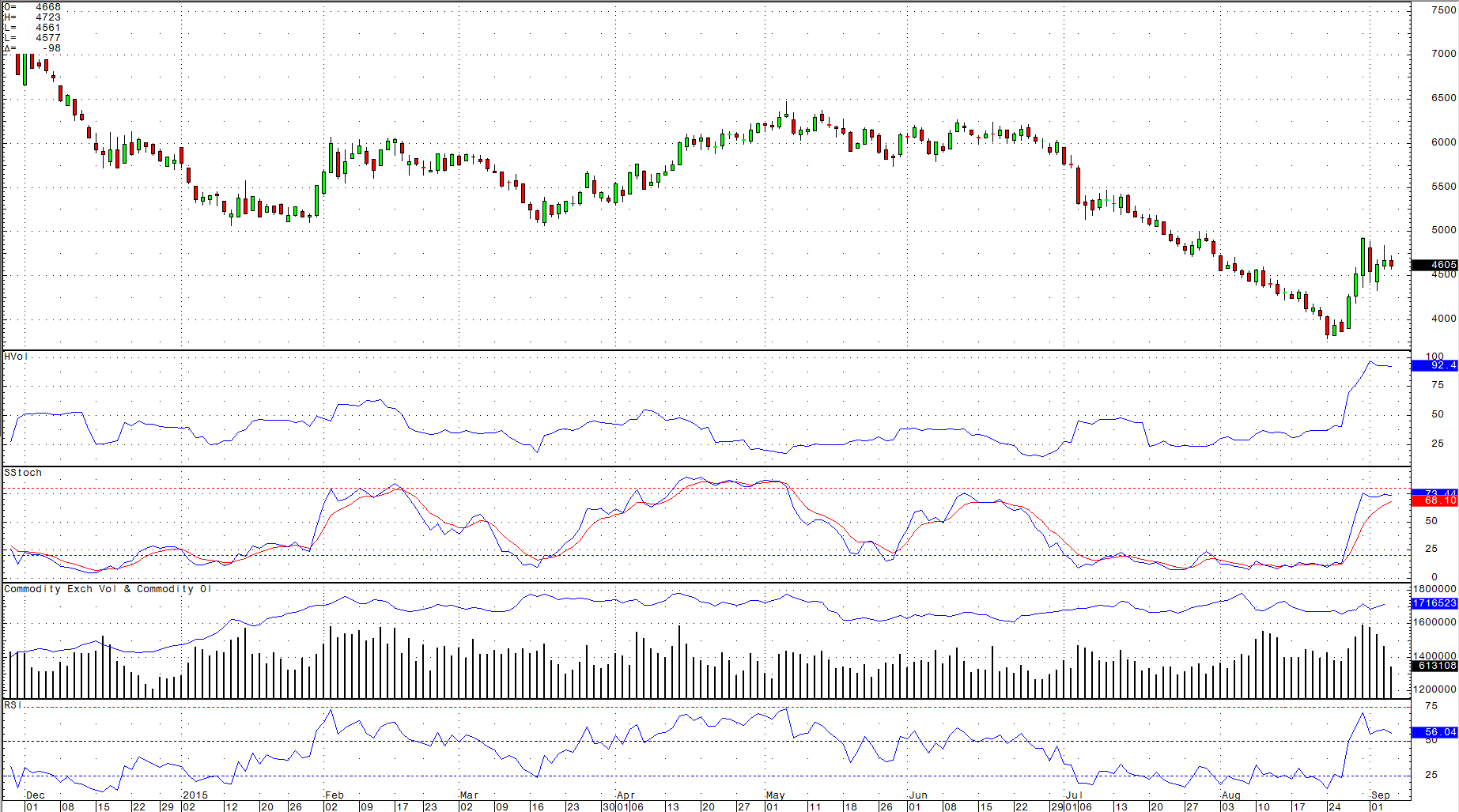
Task: Click the high price value 4723
Action: point(48,17)
